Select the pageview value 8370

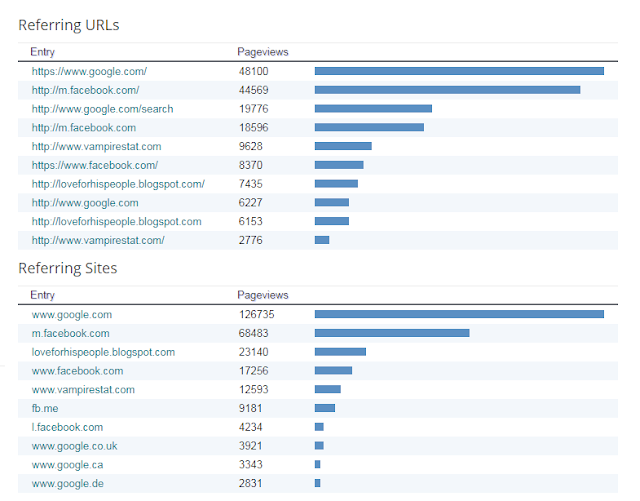click(251, 165)
